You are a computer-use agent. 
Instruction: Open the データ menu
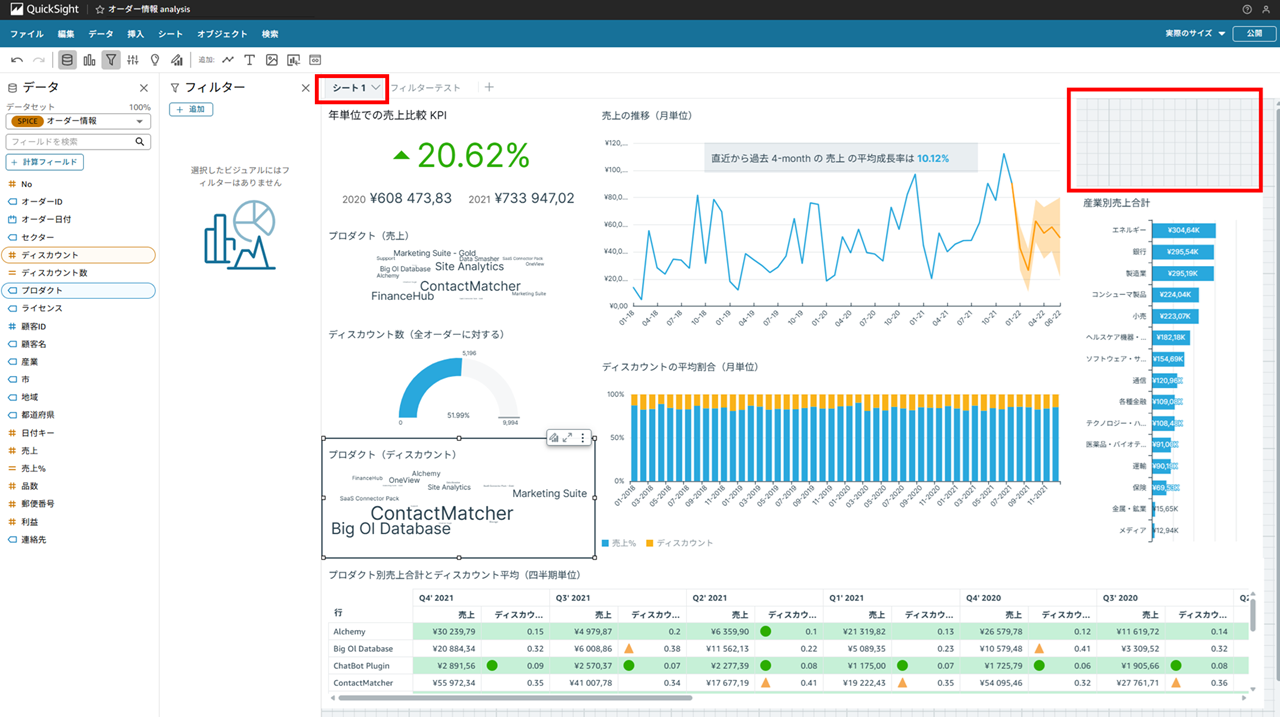[101, 34]
